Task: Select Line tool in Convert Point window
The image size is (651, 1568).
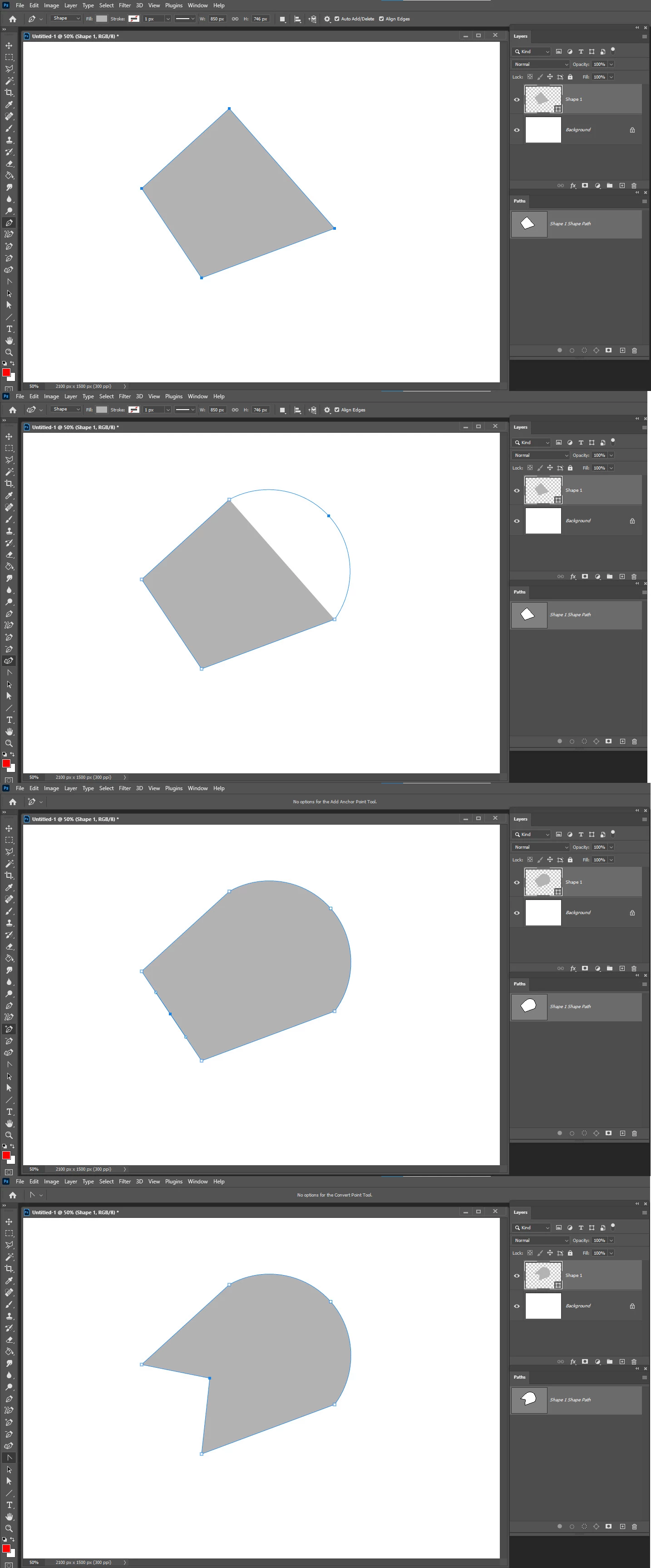Action: coord(9,1493)
